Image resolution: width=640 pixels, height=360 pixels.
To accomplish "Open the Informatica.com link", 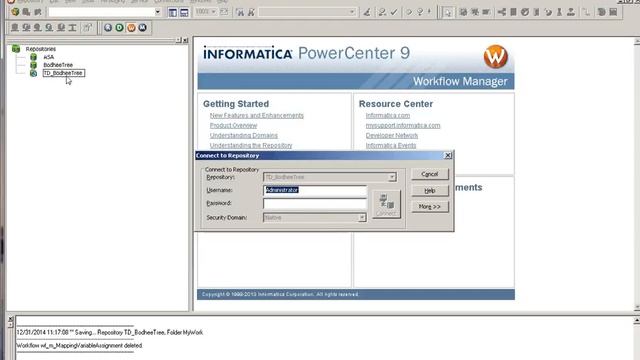I will click(388, 116).
